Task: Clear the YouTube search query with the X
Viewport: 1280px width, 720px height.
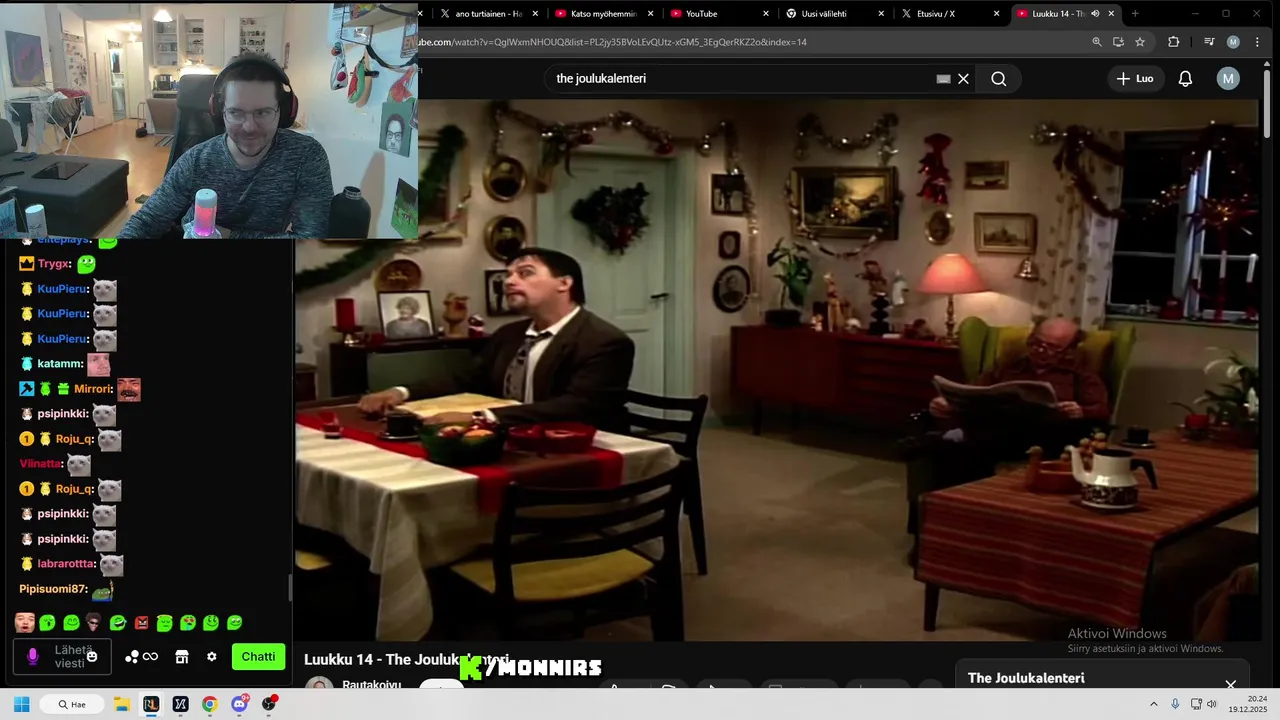Action: pyautogui.click(x=963, y=79)
